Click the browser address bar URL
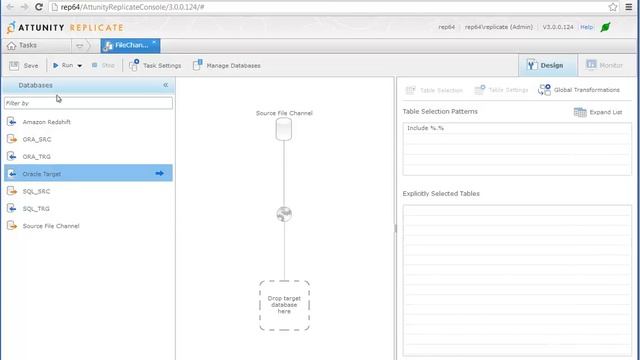 coord(133,7)
